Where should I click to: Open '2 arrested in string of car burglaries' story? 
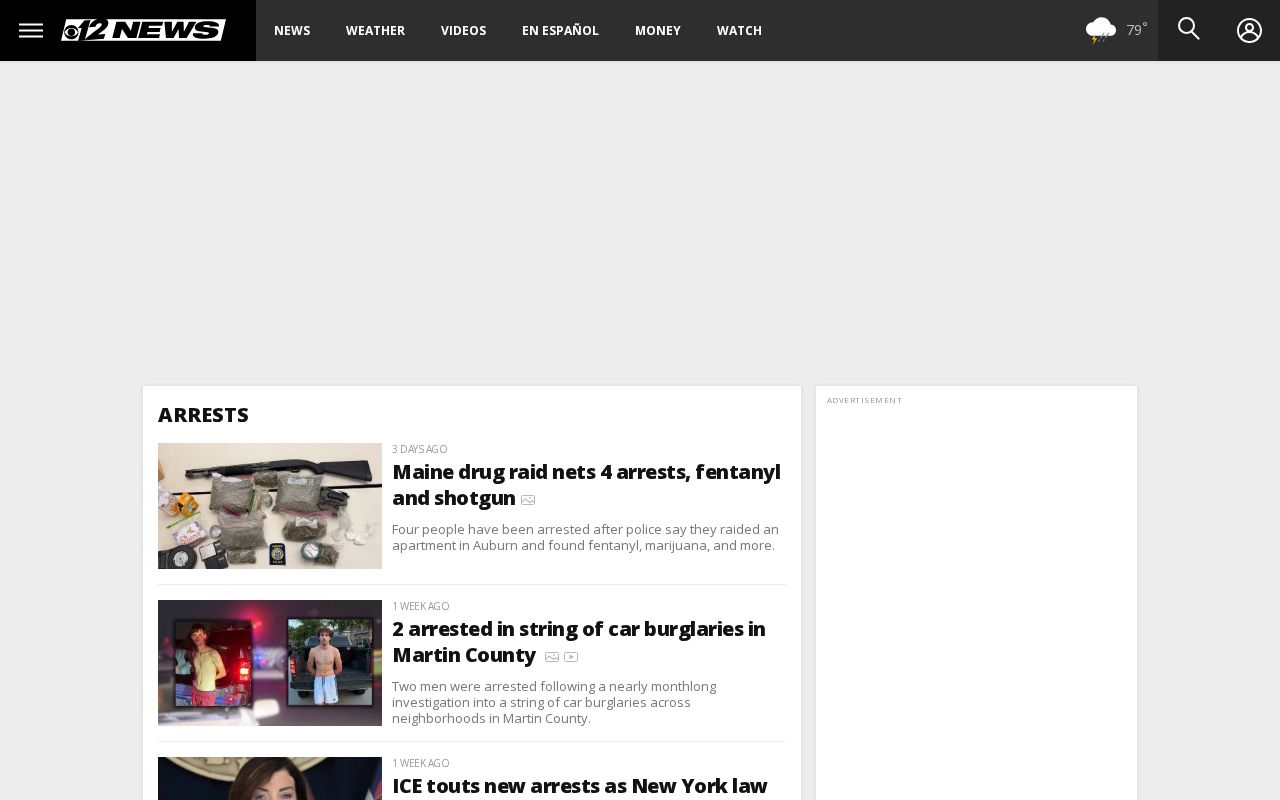(x=578, y=641)
